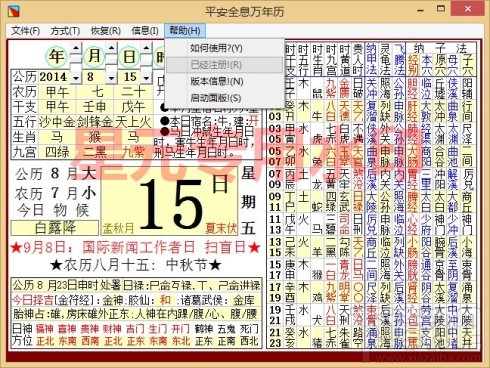Click the 经别 column header
Viewport: 490px width, 368px height.
click(x=413, y=65)
